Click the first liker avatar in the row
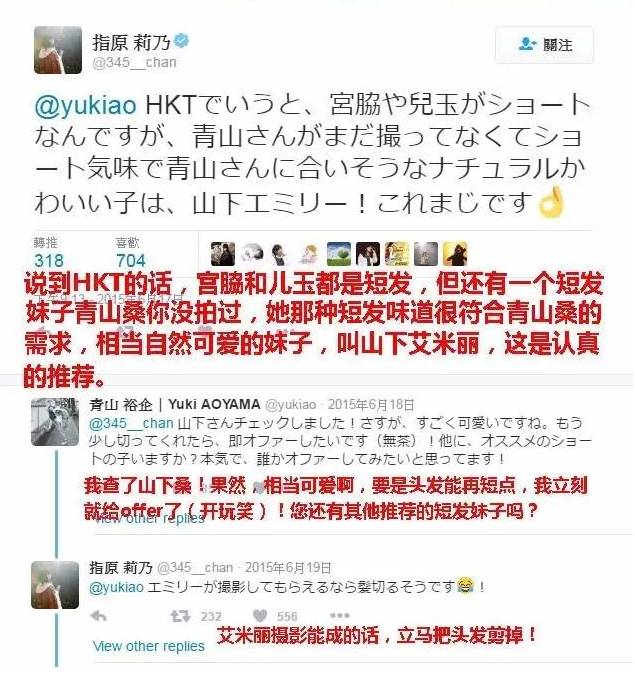 [223, 254]
